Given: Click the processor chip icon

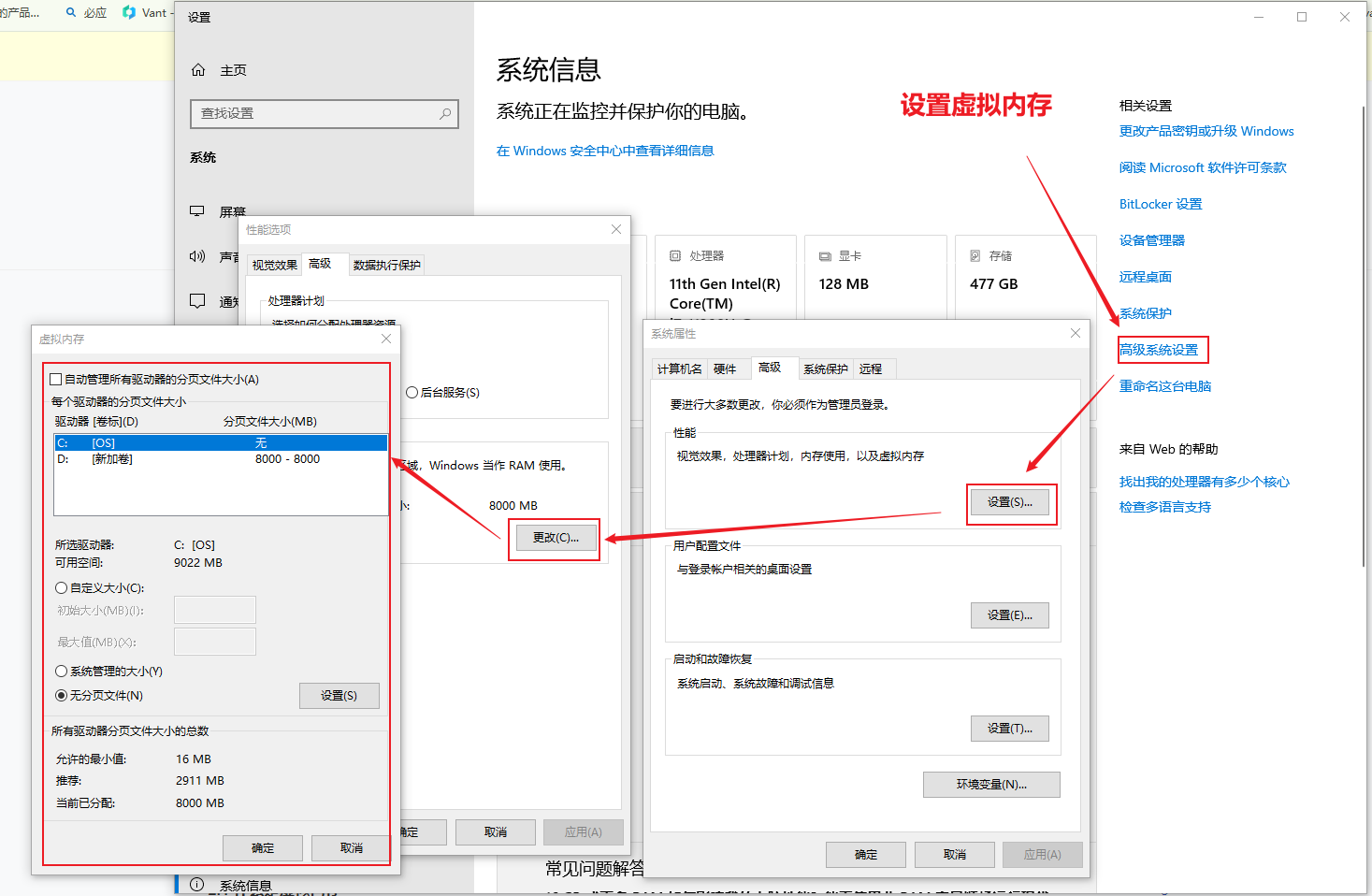Looking at the screenshot, I should click(675, 255).
